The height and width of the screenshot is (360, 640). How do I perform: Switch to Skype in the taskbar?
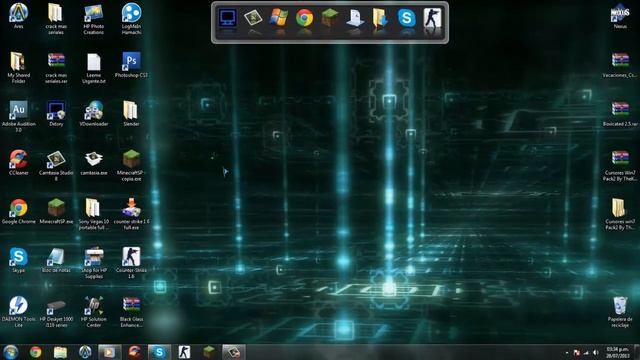point(159,352)
